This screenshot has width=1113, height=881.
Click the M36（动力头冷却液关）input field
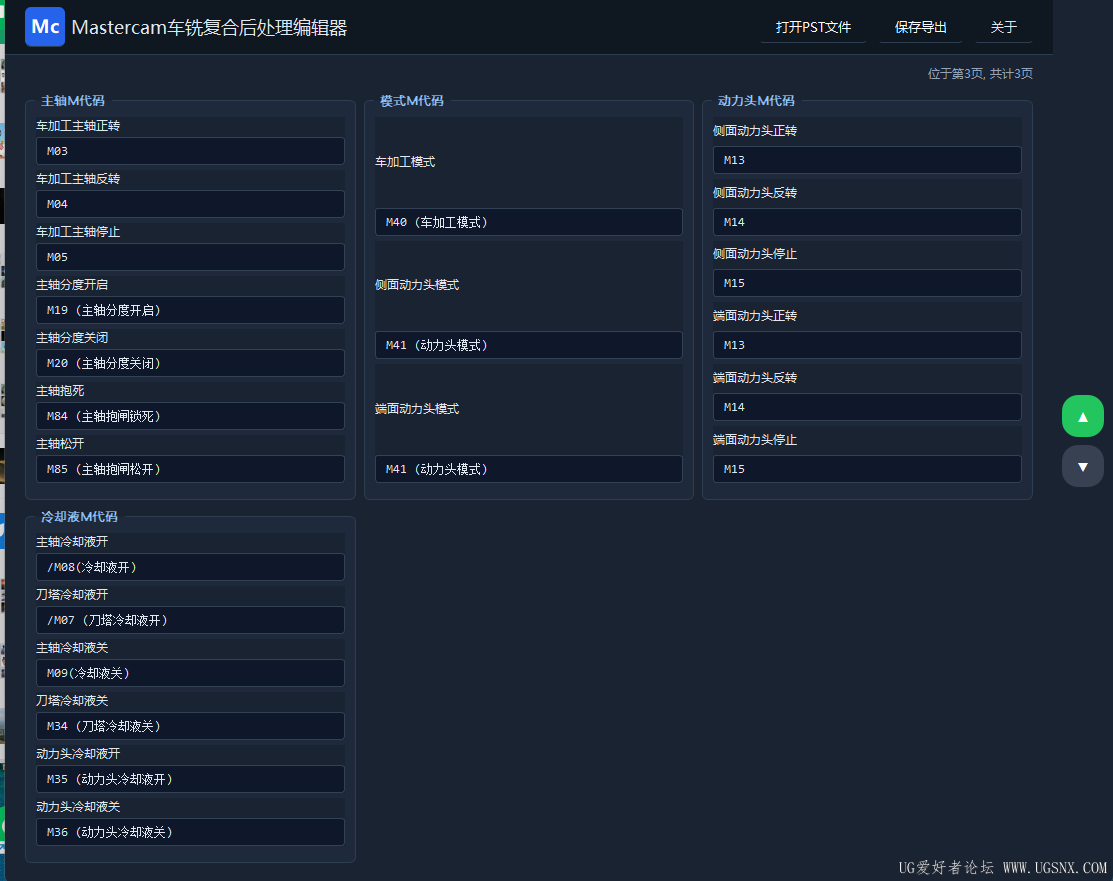tap(190, 832)
